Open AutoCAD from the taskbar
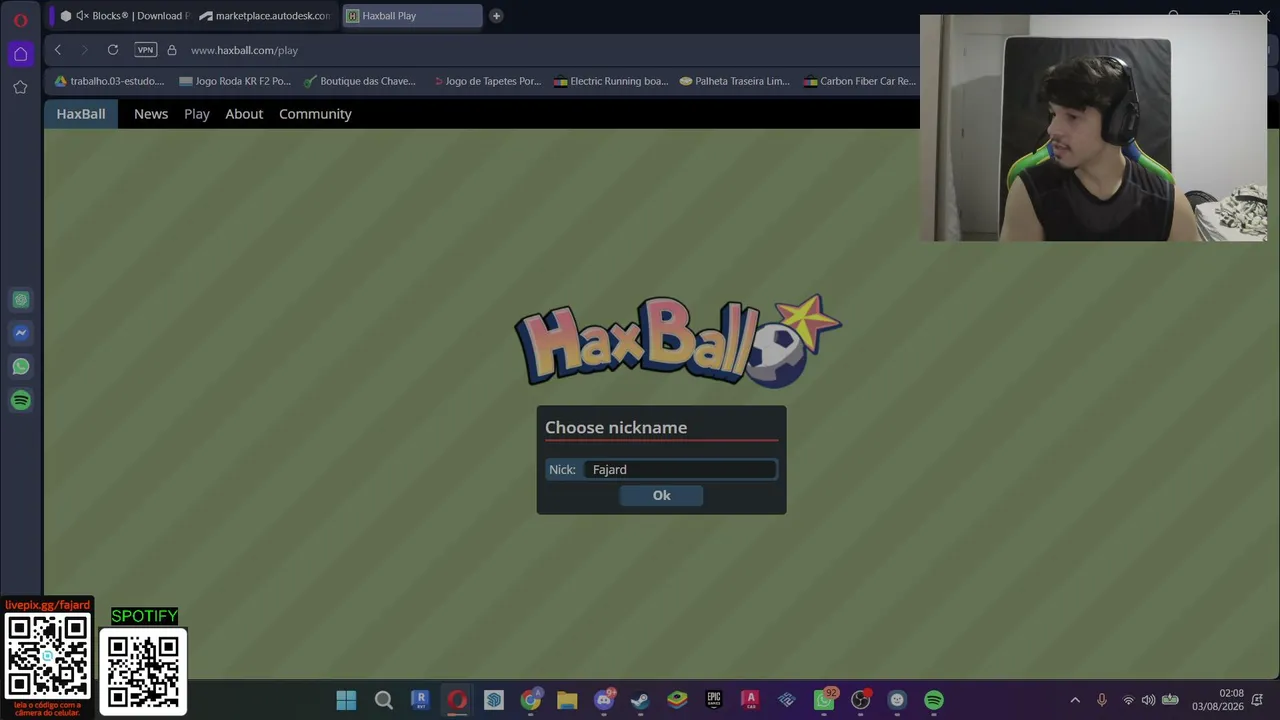The height and width of the screenshot is (720, 1280). coord(750,700)
